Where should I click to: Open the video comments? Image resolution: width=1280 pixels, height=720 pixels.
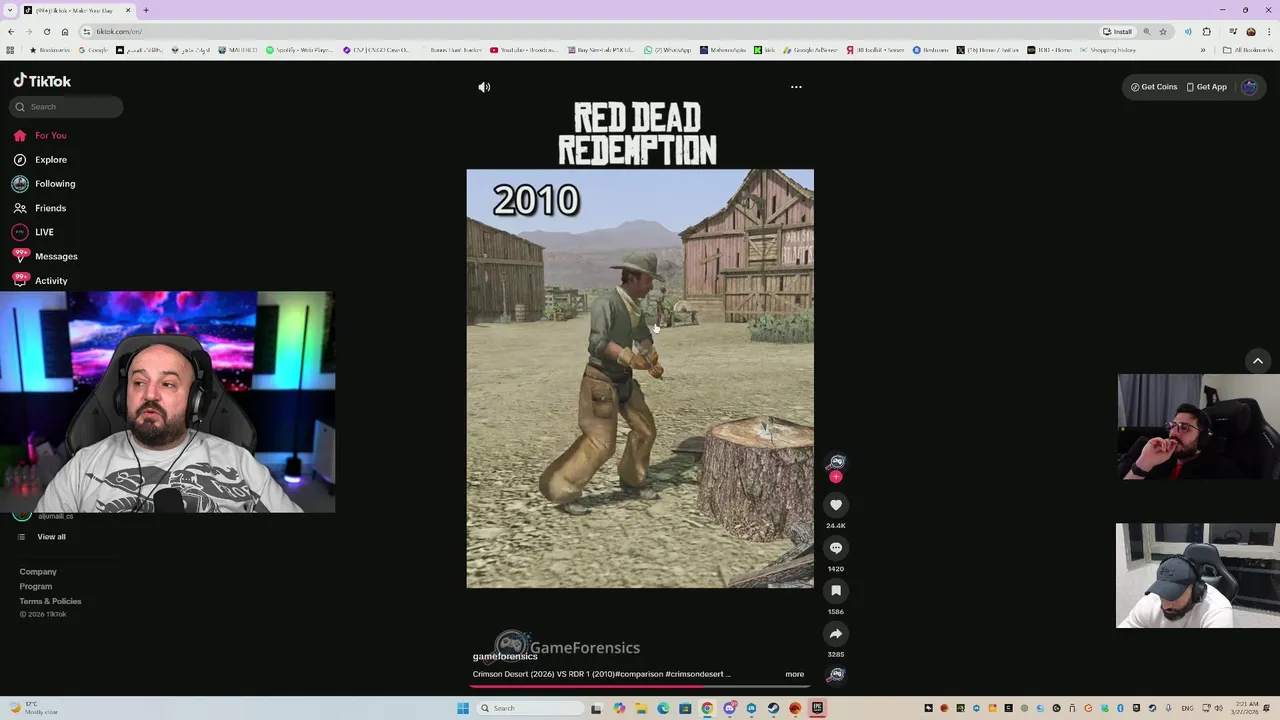click(x=836, y=548)
